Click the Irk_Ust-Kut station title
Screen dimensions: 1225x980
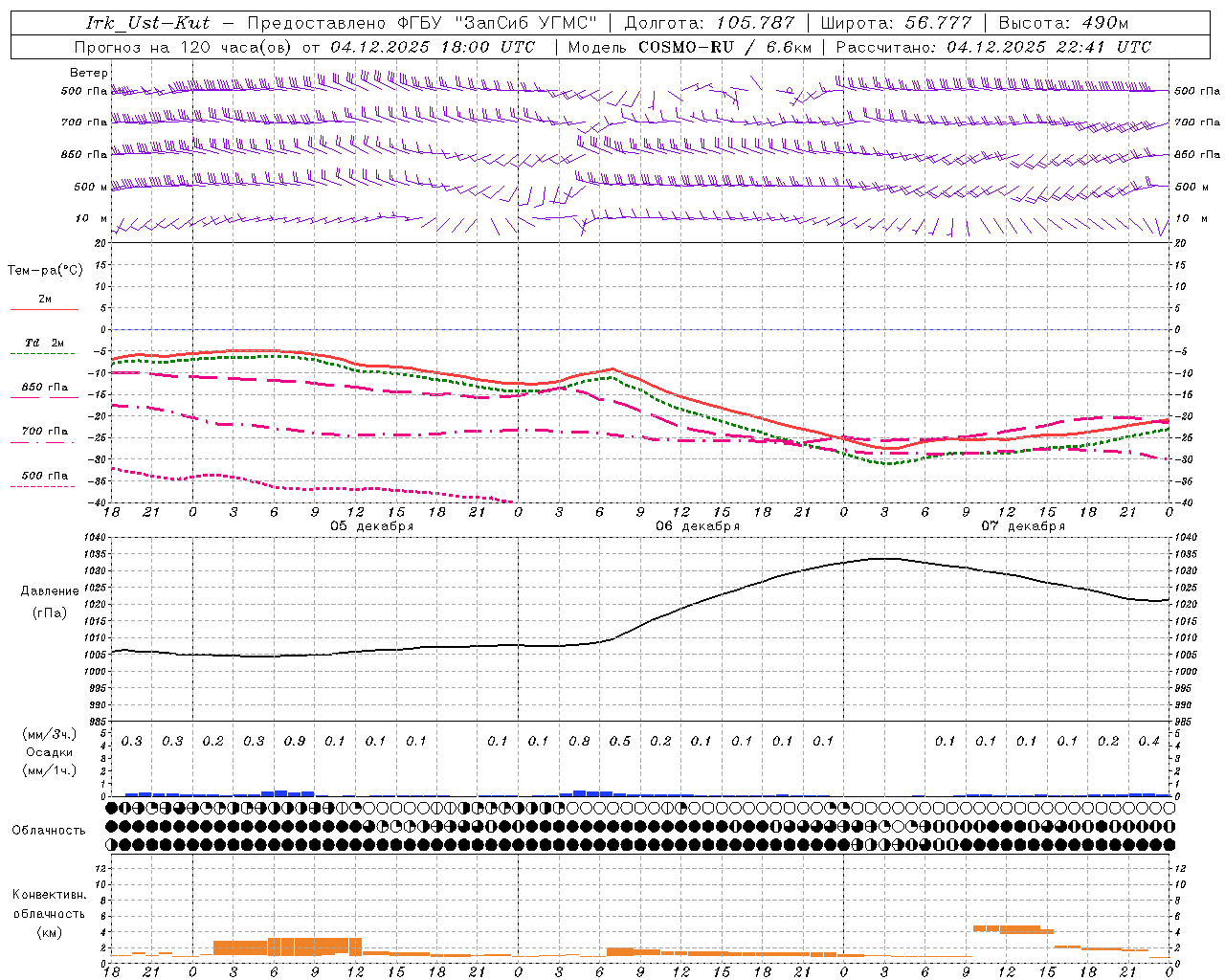click(x=148, y=23)
